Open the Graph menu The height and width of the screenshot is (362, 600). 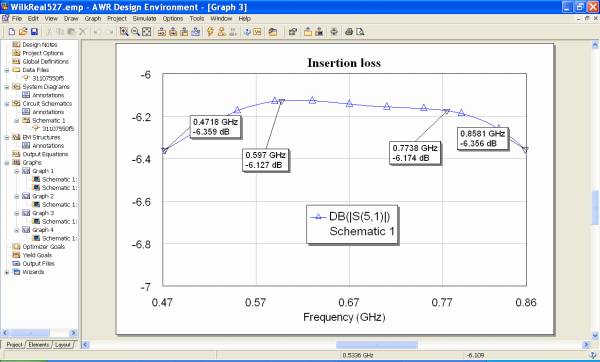pos(93,18)
